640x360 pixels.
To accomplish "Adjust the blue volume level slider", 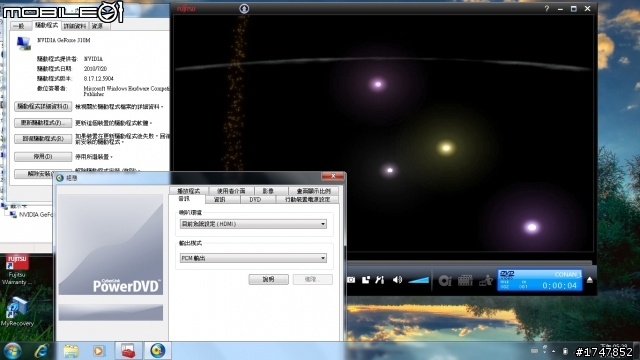I will (418, 280).
